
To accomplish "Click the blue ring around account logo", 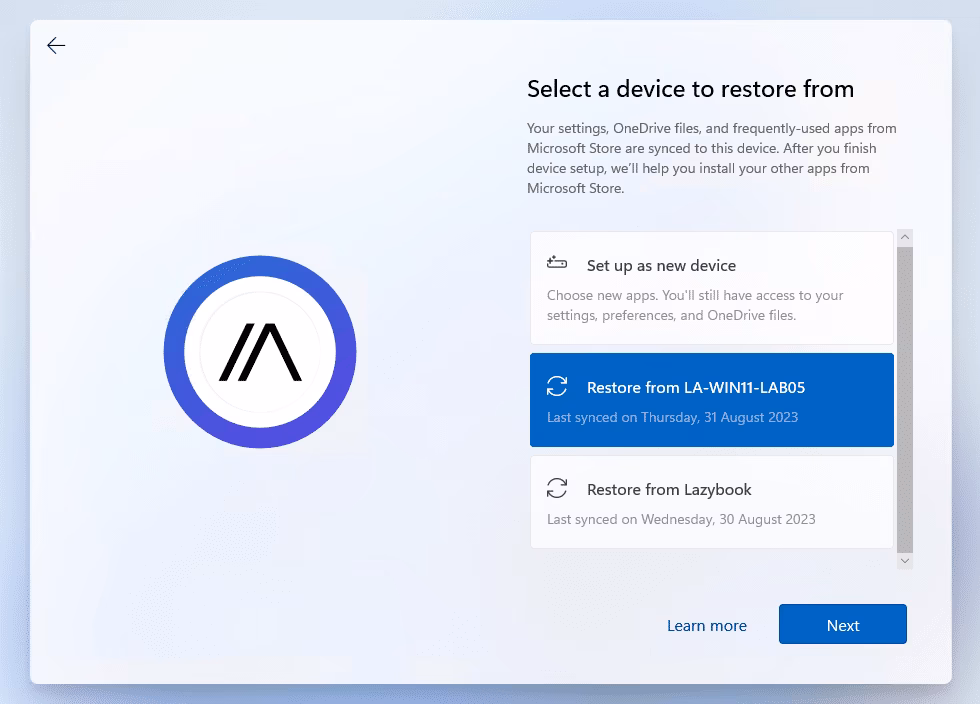I will [260, 266].
